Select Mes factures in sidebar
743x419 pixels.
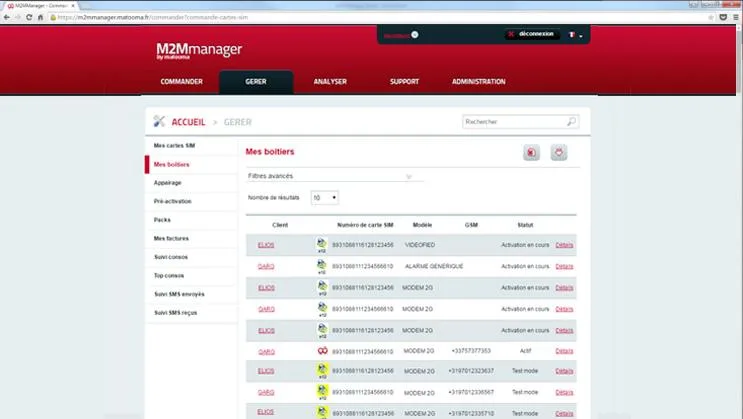click(171, 238)
